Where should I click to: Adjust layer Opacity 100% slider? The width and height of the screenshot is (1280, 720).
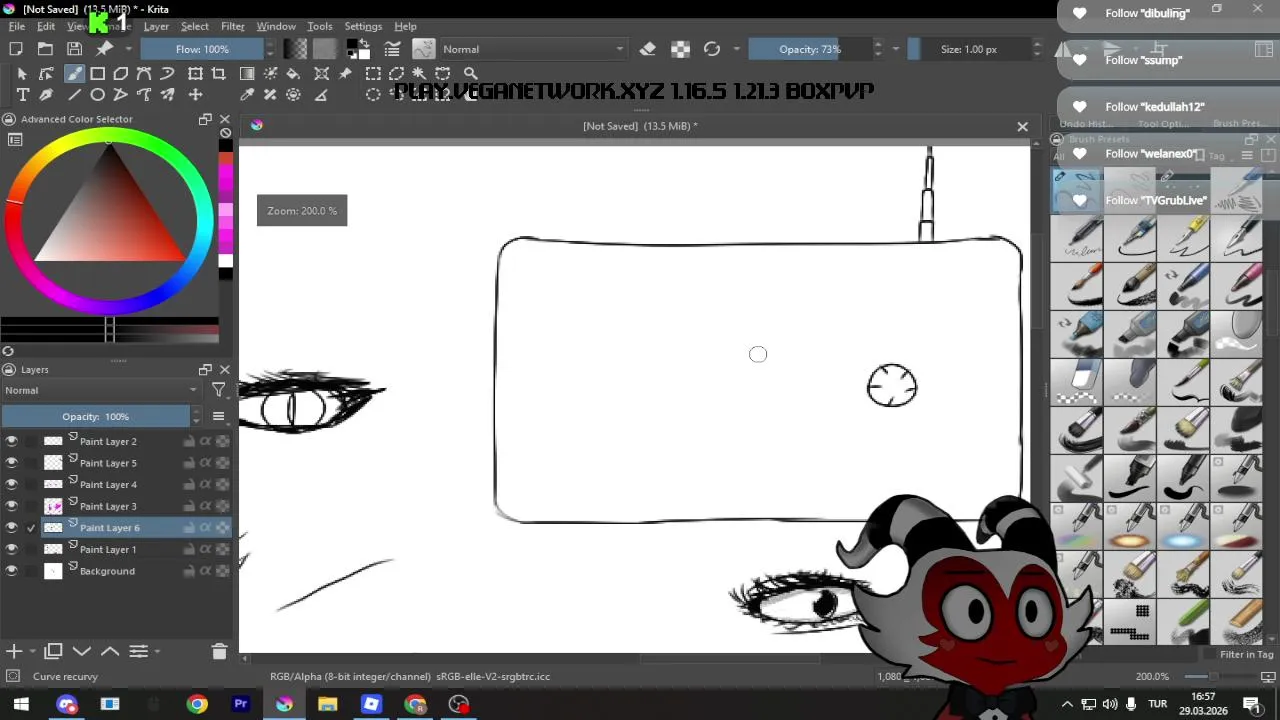pyautogui.click(x=96, y=416)
